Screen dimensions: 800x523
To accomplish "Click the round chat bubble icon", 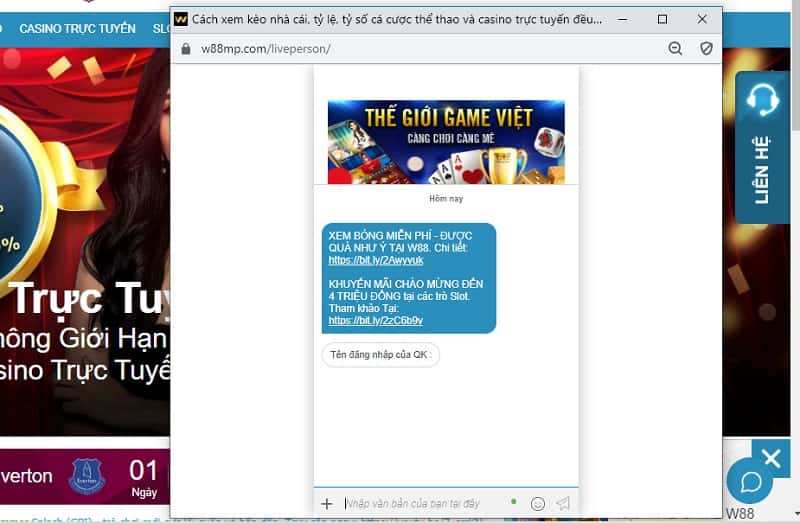I will point(749,481).
